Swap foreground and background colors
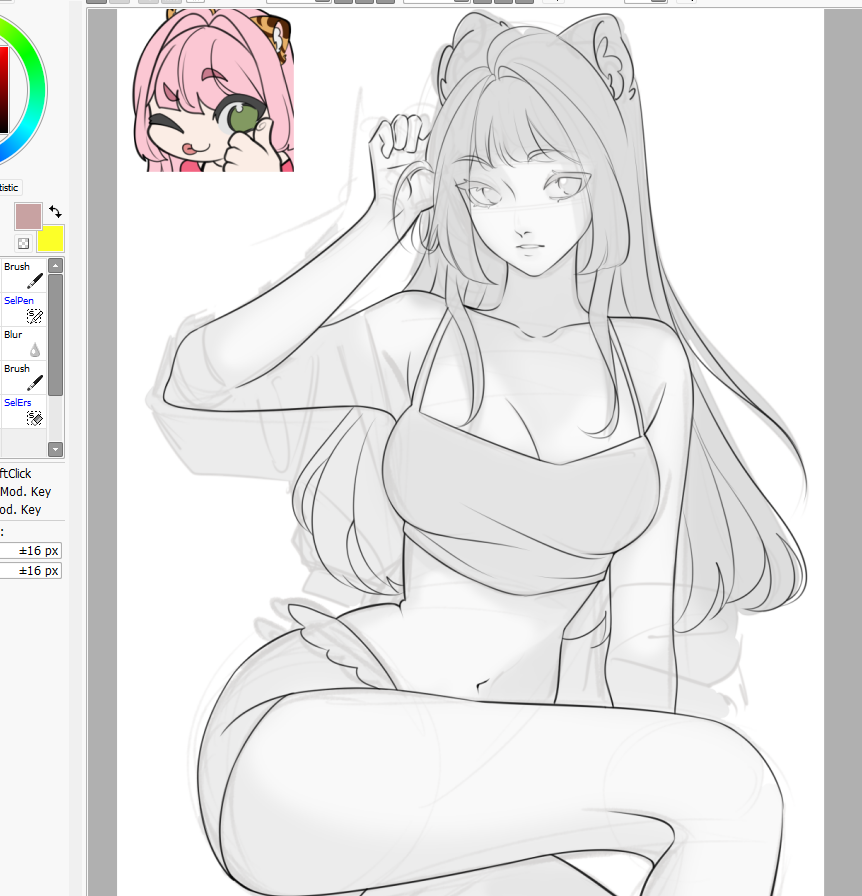This screenshot has width=862, height=896. pyautogui.click(x=55, y=211)
